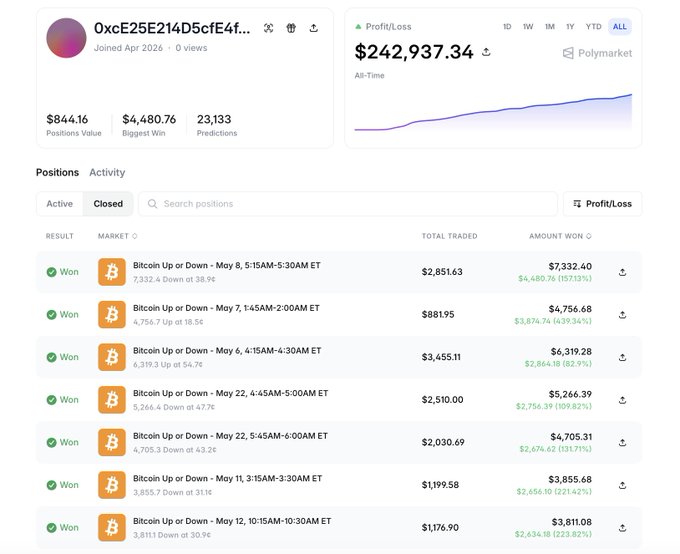Open Bitcoin Up or Down May 22, 4:45AM-5:00AM market
The image size is (680, 554).
[x=230, y=393]
